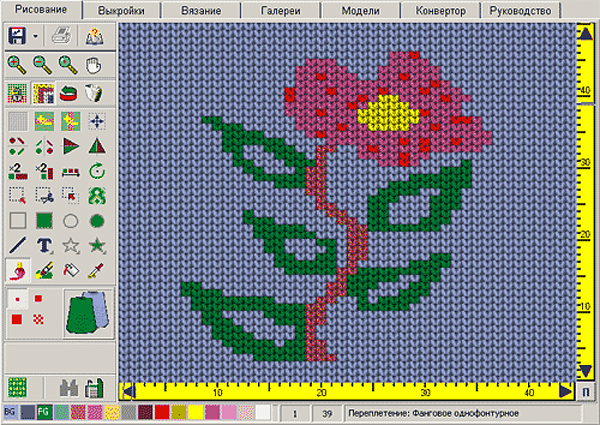
Task: Select the straight line drawing tool
Action: 18,245
